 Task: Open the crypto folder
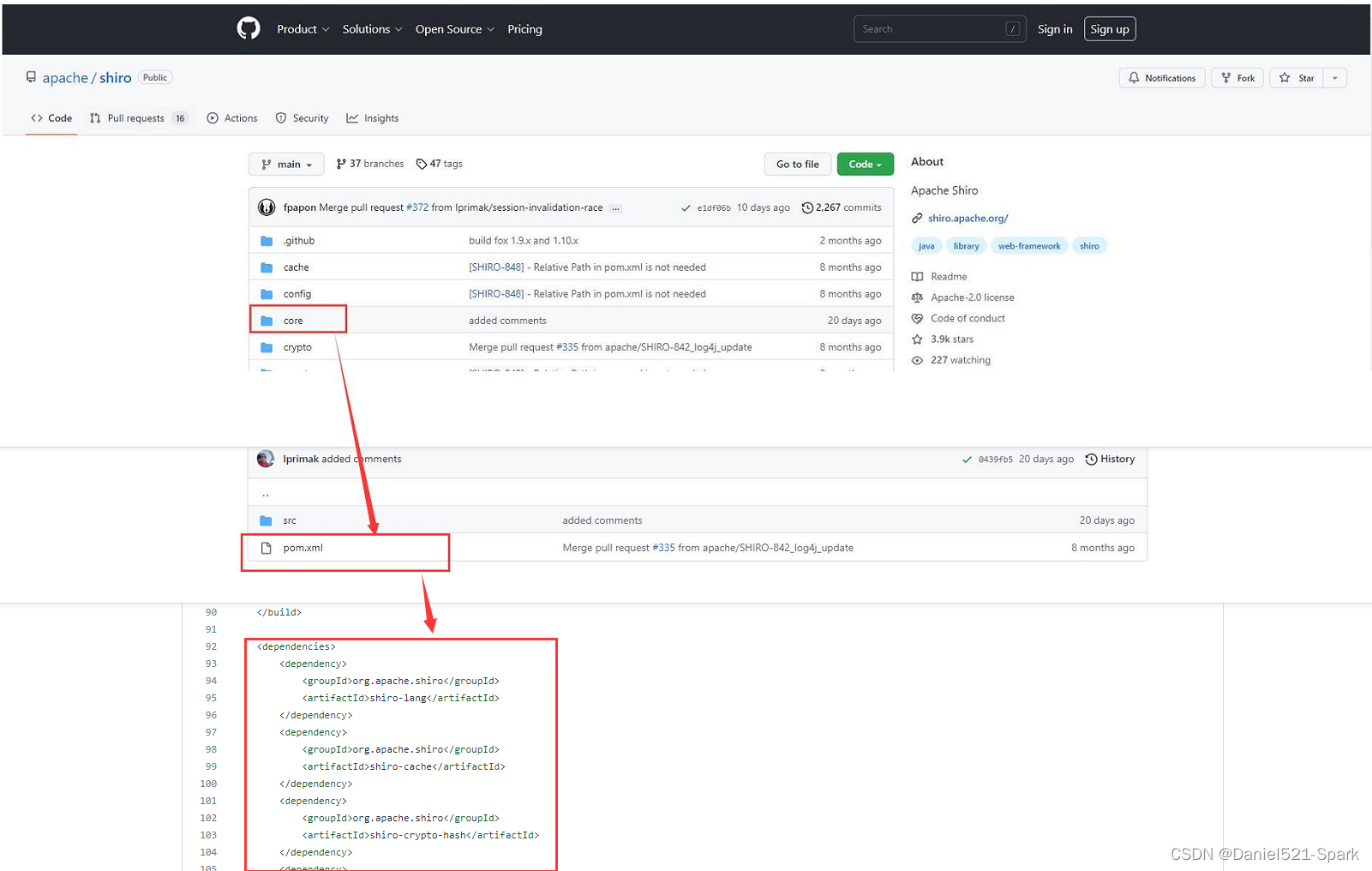tap(297, 347)
